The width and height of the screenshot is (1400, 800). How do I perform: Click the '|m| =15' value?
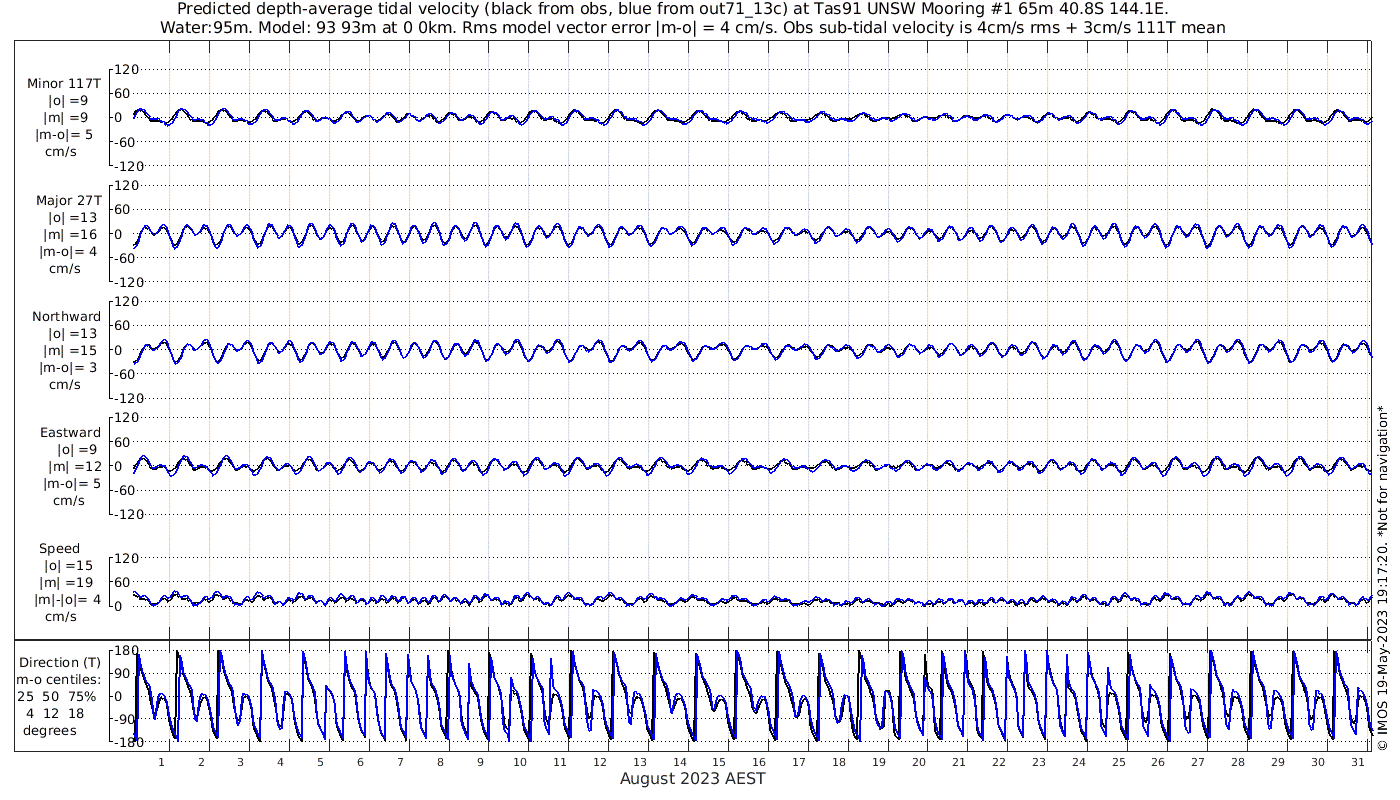coord(72,351)
